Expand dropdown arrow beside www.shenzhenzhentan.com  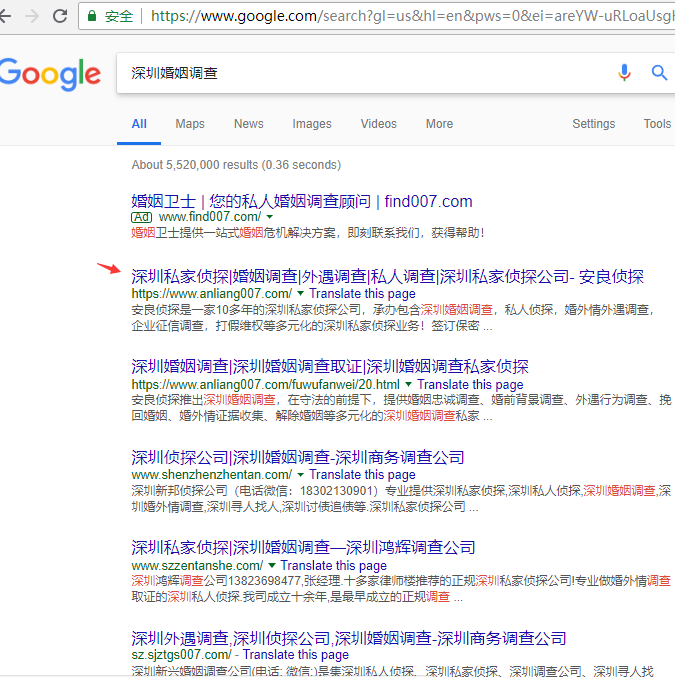[301, 475]
